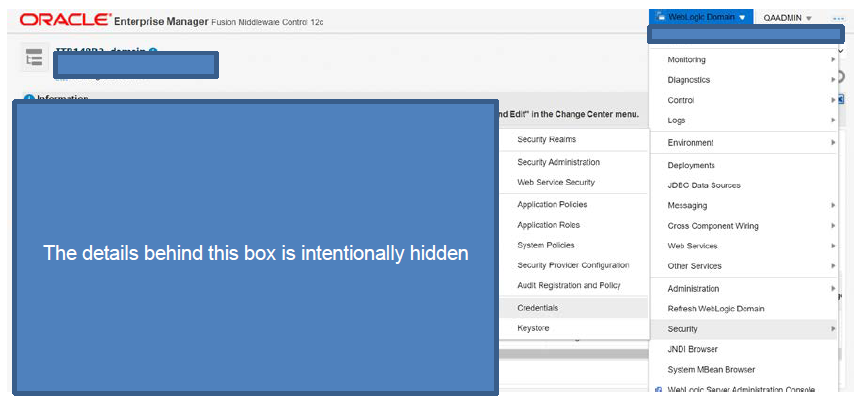The image size is (861, 401).
Task: Choose Web Service Security
Action: 574,182
